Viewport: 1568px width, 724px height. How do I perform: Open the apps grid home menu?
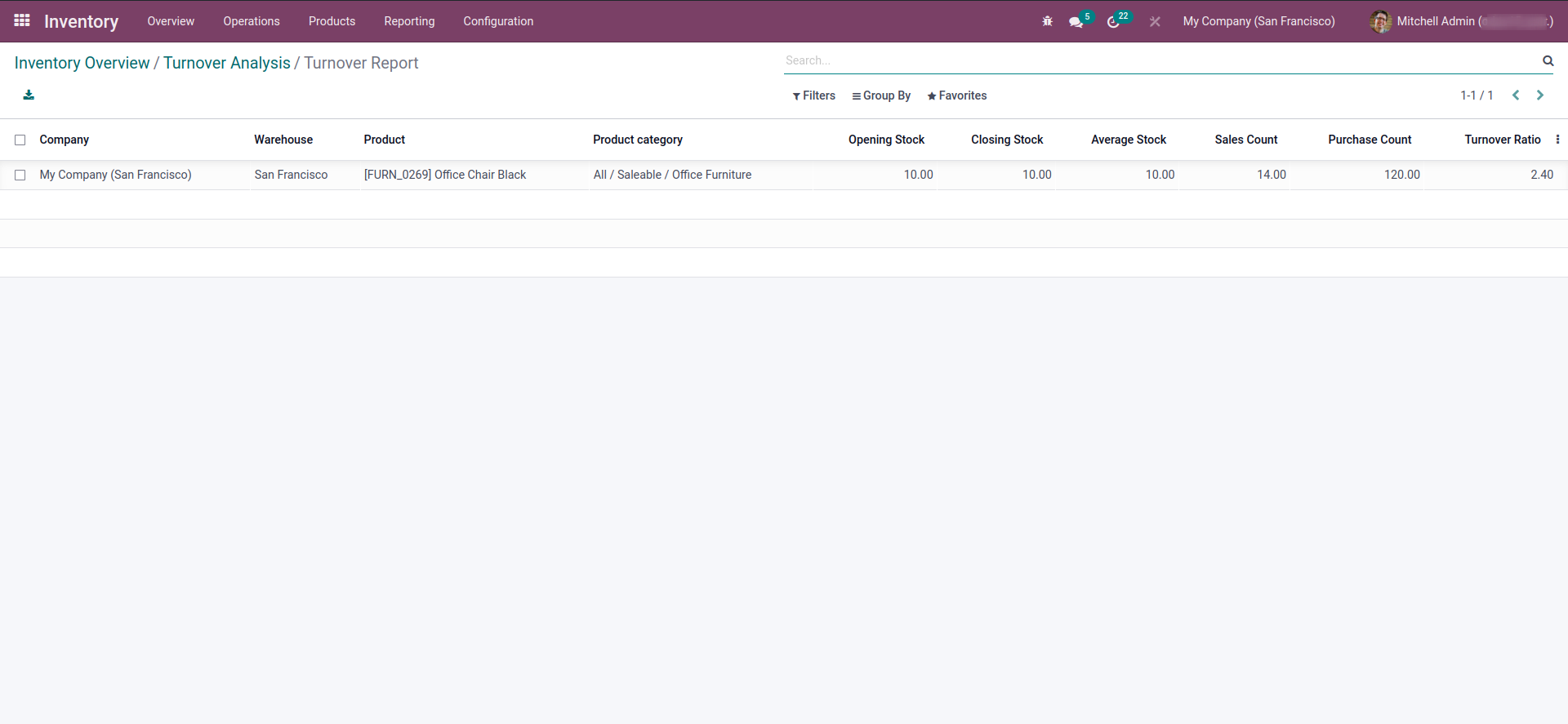pyautogui.click(x=22, y=20)
